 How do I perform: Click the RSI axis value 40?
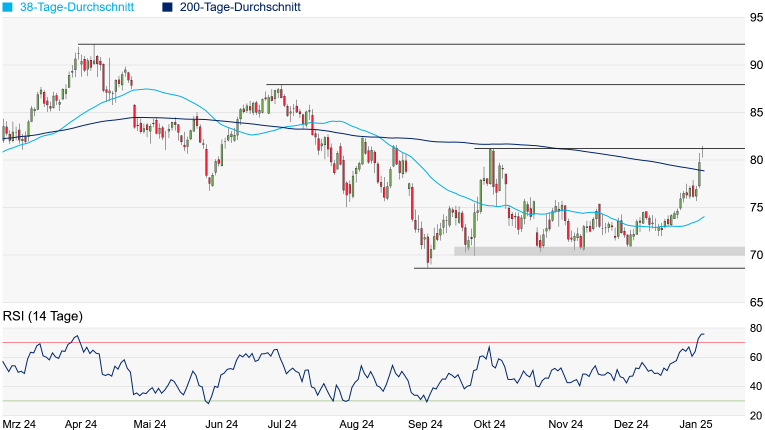(756, 386)
